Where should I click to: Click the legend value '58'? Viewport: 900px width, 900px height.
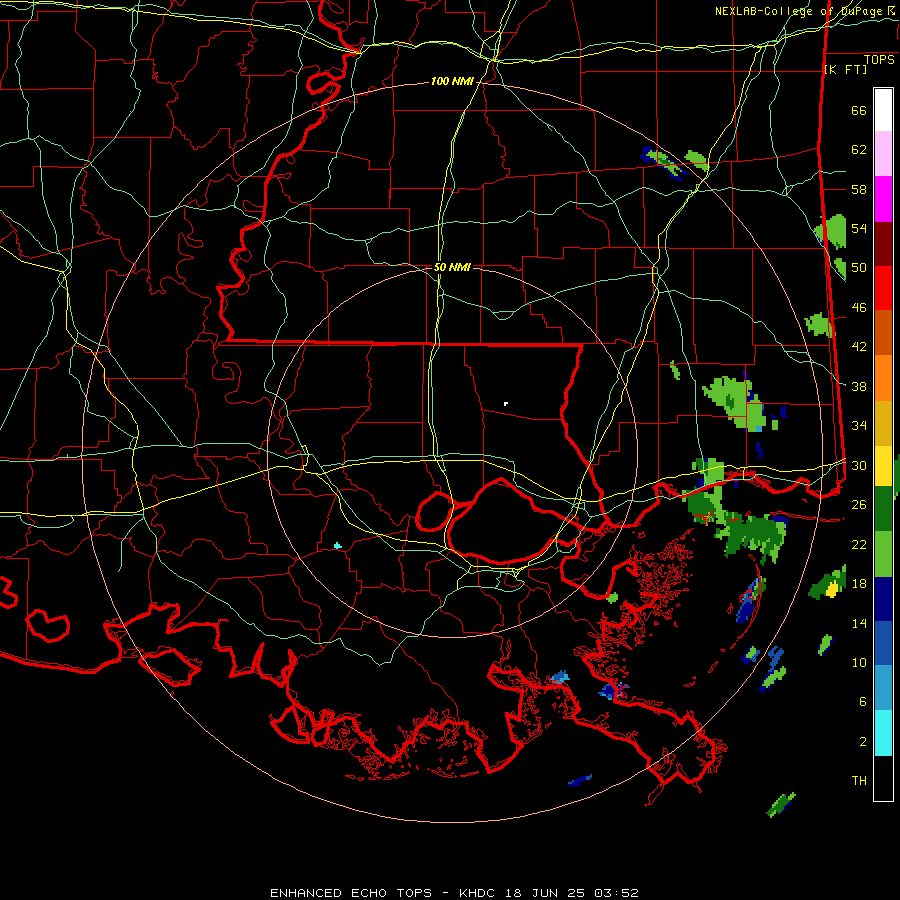click(859, 189)
